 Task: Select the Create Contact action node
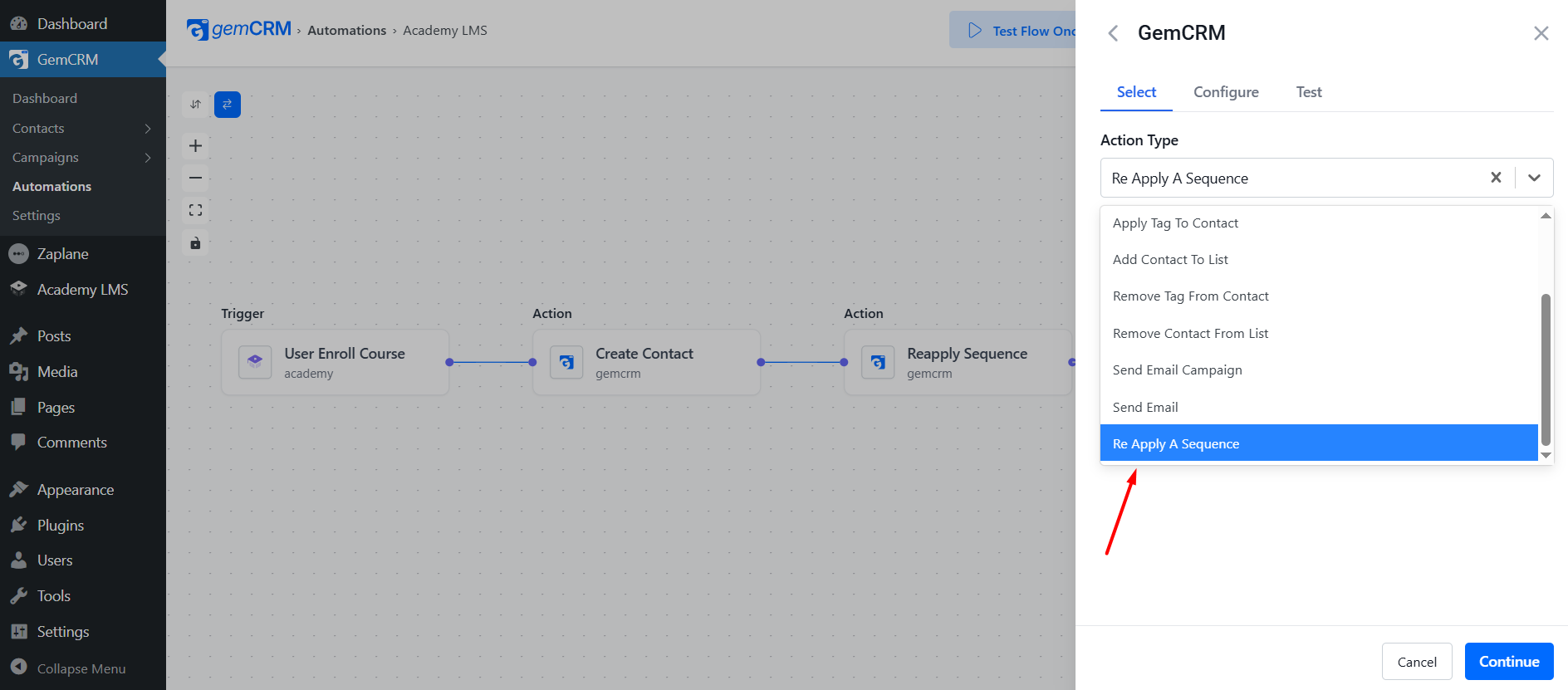(647, 362)
